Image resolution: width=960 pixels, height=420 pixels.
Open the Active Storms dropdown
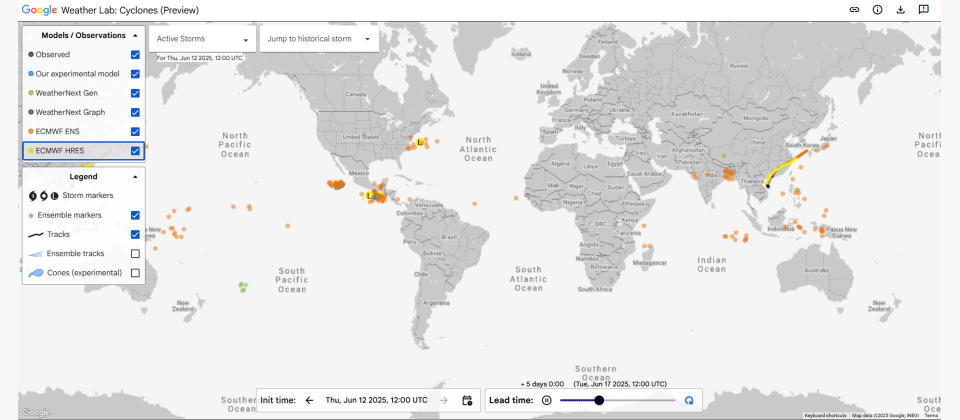[x=203, y=39]
